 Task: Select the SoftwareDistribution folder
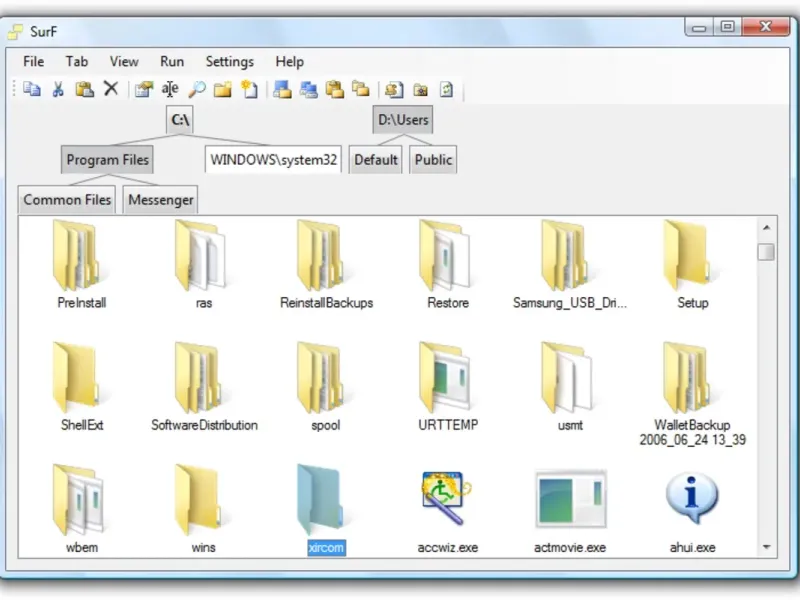[x=204, y=387]
